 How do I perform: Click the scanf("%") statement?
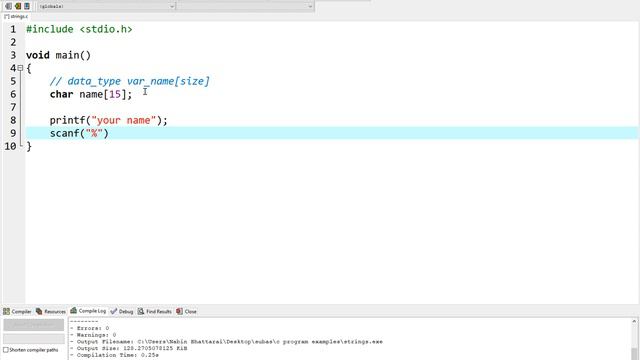tap(79, 133)
